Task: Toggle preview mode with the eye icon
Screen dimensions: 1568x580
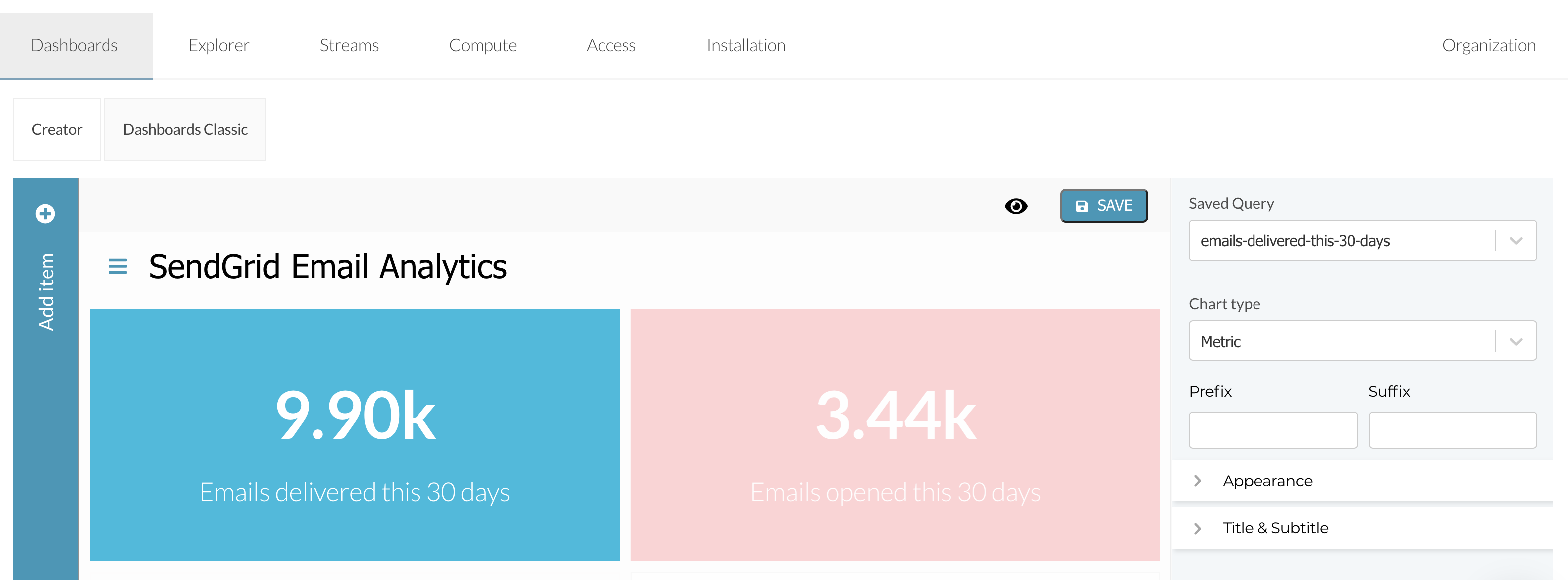Action: (1015, 206)
